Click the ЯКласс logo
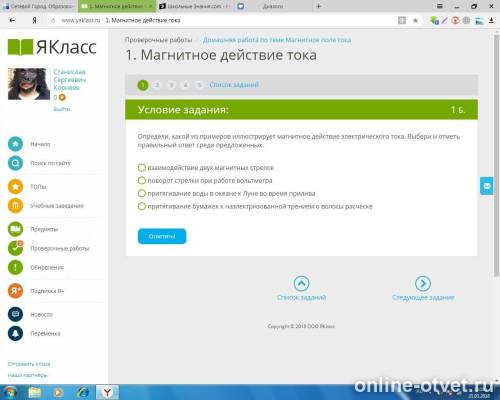The width and height of the screenshot is (500, 400). pyautogui.click(x=52, y=47)
